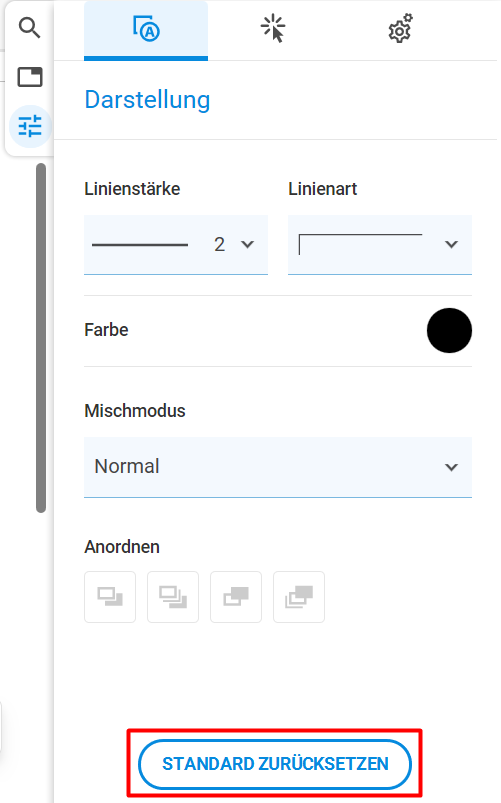Click the send backward one step icon
Screen dimensions: 501x803
(110, 597)
